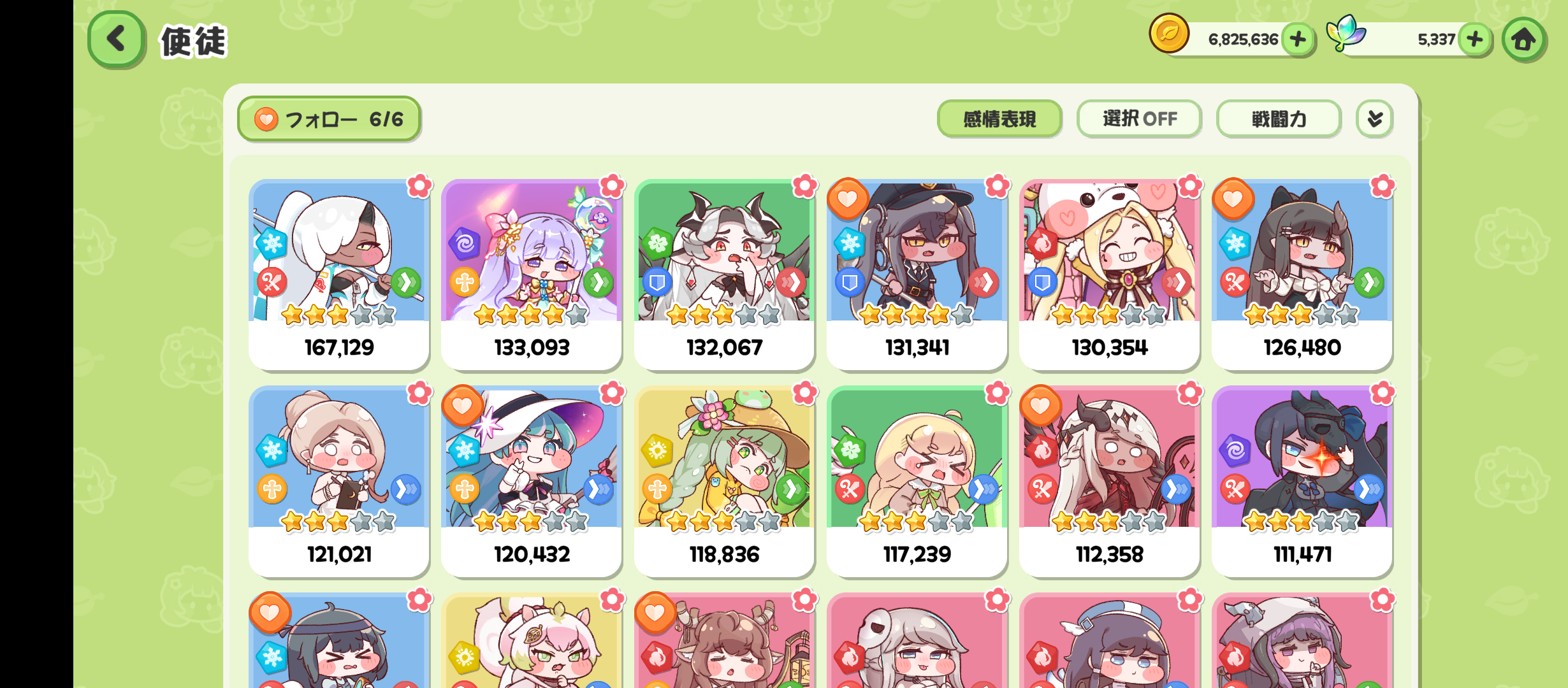The width and height of the screenshot is (1568, 688).
Task: Open the character card with 133,093 power
Action: pyautogui.click(x=532, y=275)
